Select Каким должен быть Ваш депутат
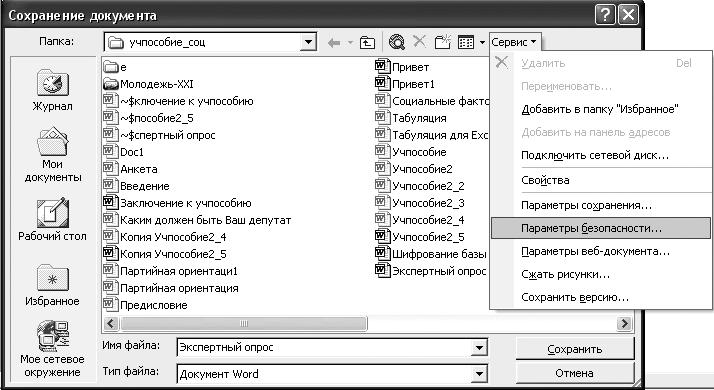The height and width of the screenshot is (390, 714). point(197,220)
